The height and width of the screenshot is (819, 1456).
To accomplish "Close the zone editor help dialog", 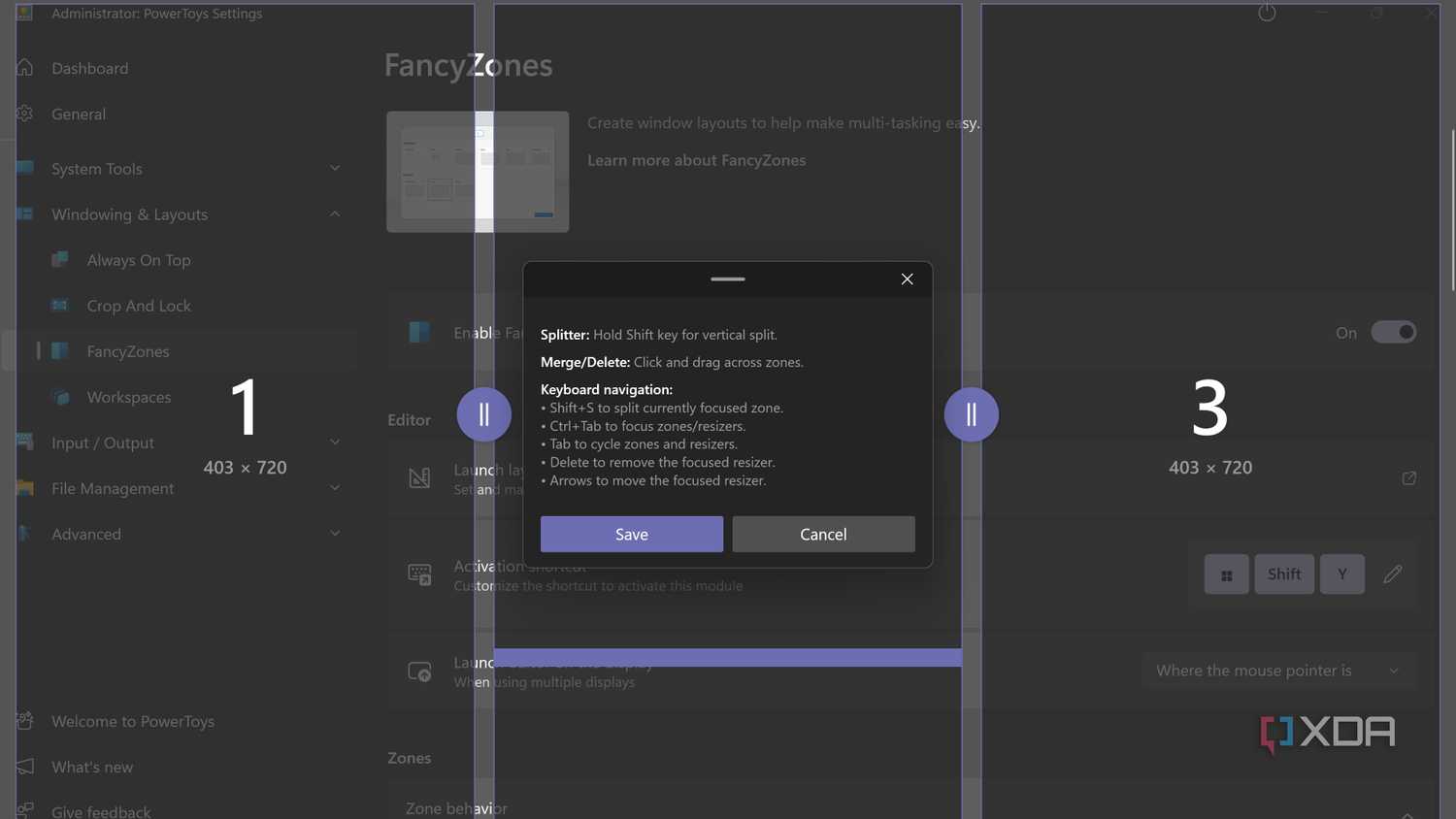I will [x=907, y=279].
